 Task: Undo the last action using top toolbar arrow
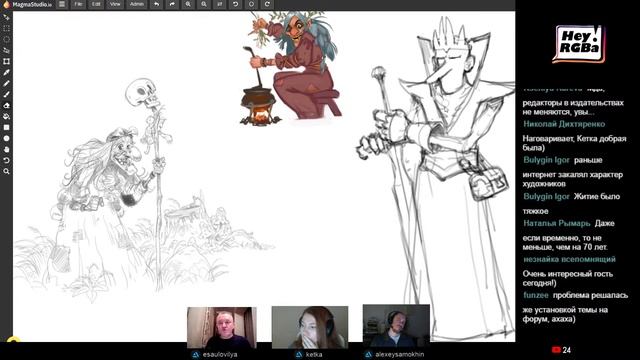[156, 4]
